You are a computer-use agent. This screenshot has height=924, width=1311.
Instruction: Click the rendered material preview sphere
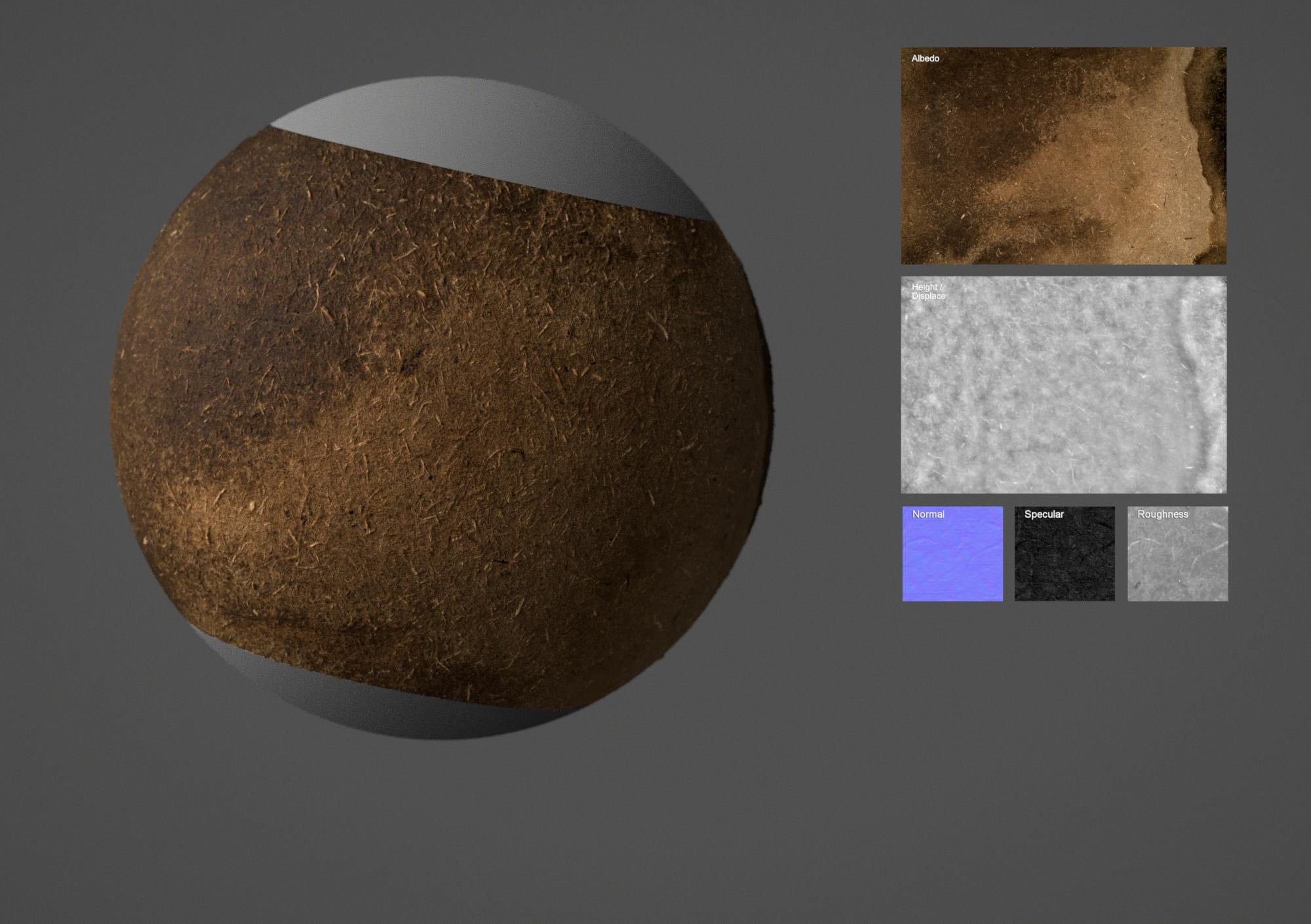tap(442, 408)
